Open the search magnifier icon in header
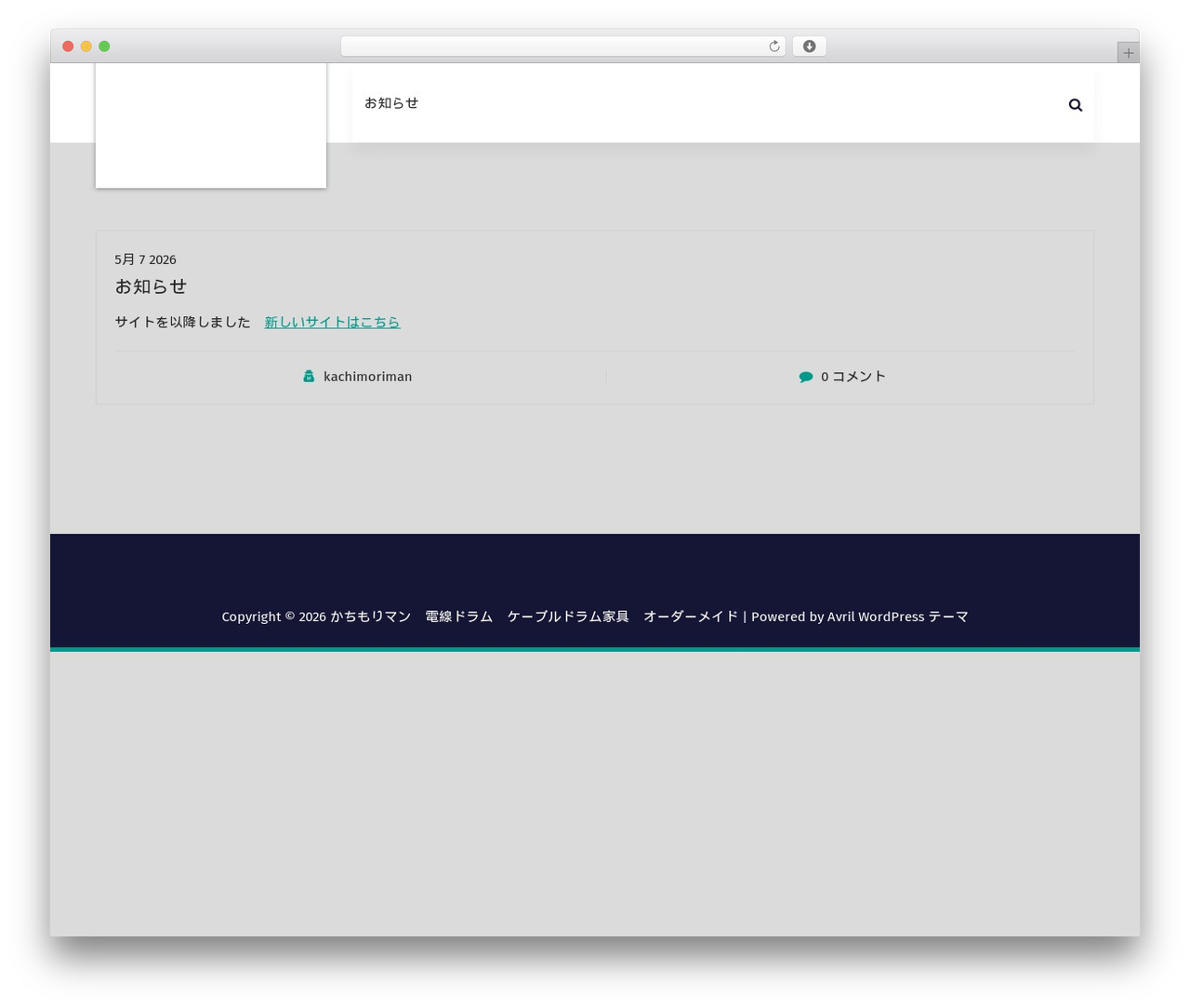This screenshot has height=1008, width=1190. 1075,105
